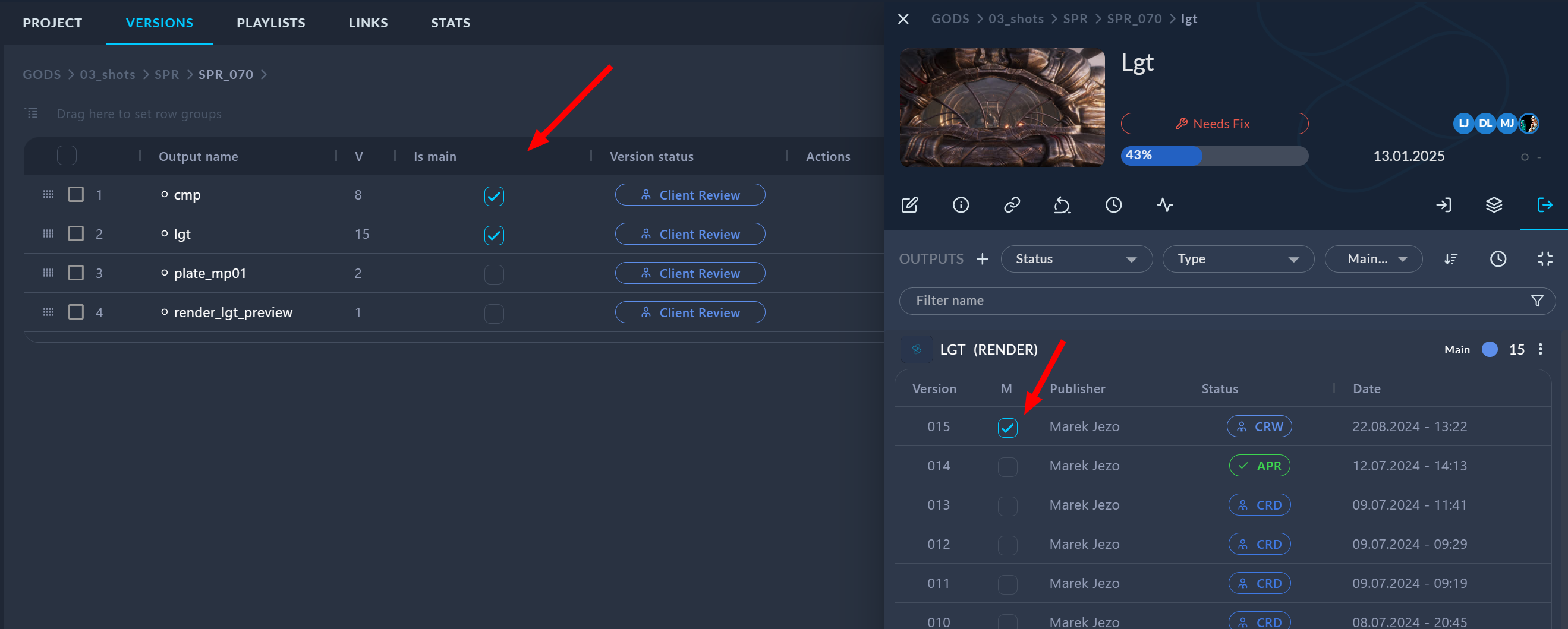Switch to the VERSIONS tab
Viewport: 1568px width, 629px height.
[x=159, y=23]
